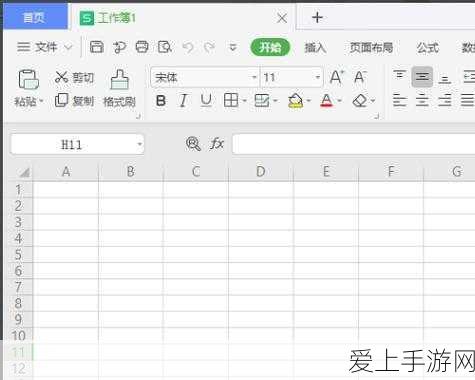Viewport: 475px width, 380px height.
Task: Click the eraser clear-format icon
Action: pos(360,100)
